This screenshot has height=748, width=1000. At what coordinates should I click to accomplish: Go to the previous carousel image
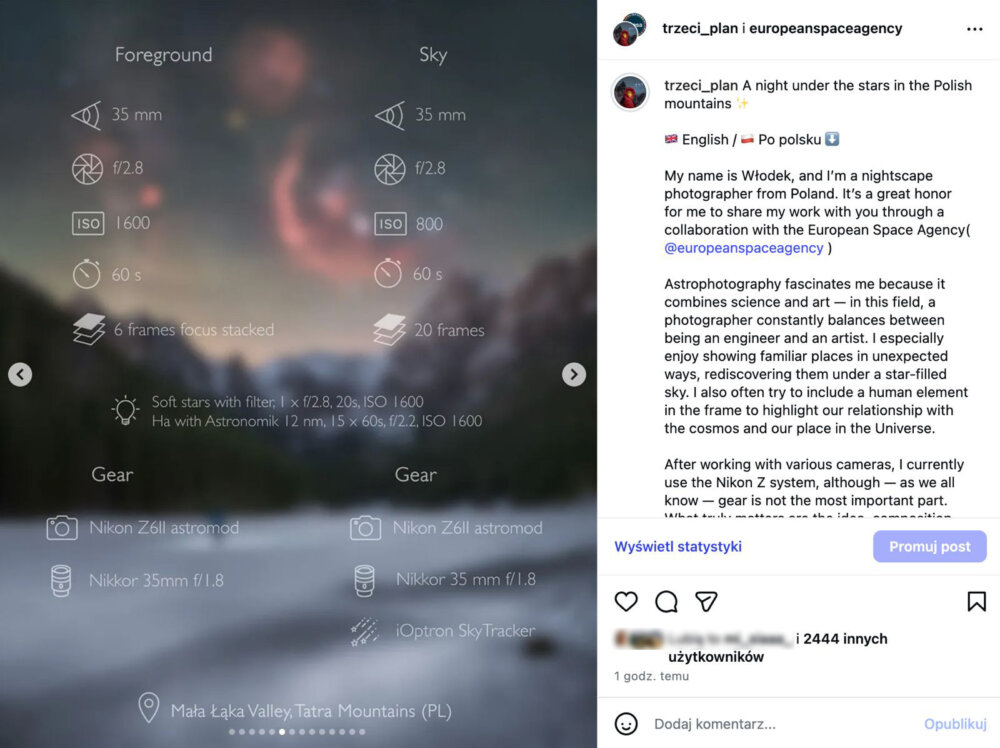tap(20, 374)
